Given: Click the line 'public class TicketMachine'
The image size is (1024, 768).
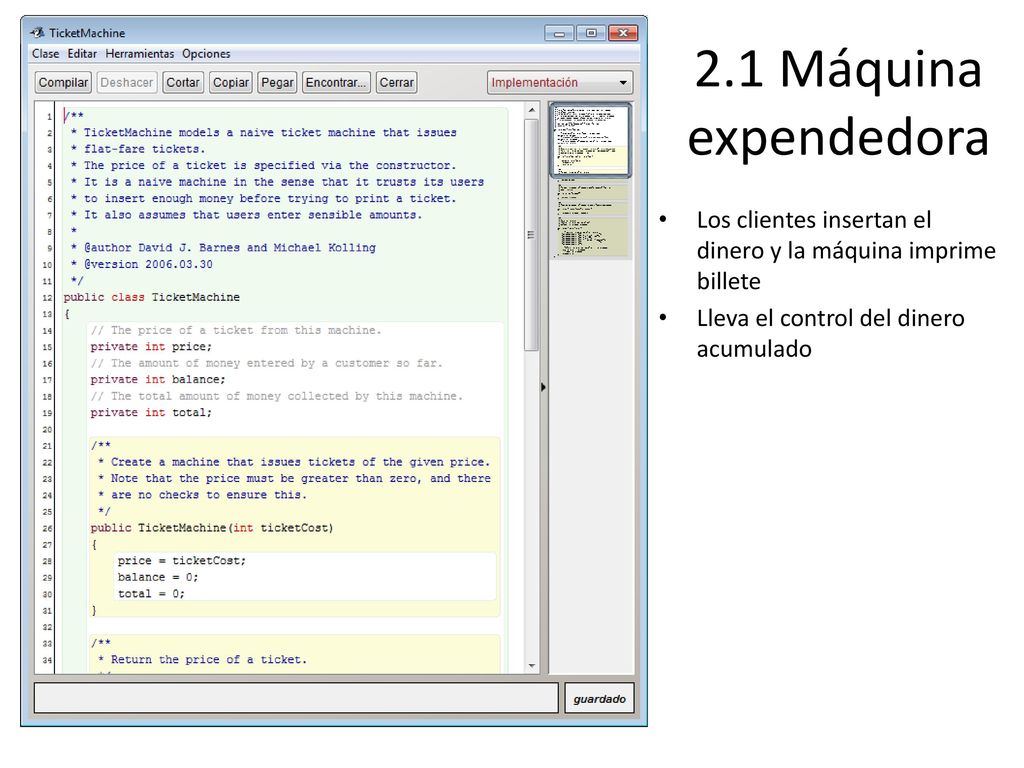Looking at the screenshot, I should pos(152,297).
